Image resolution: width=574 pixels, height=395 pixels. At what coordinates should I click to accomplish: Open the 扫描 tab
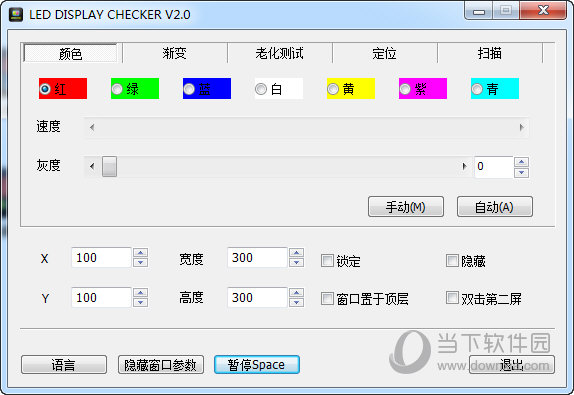489,53
